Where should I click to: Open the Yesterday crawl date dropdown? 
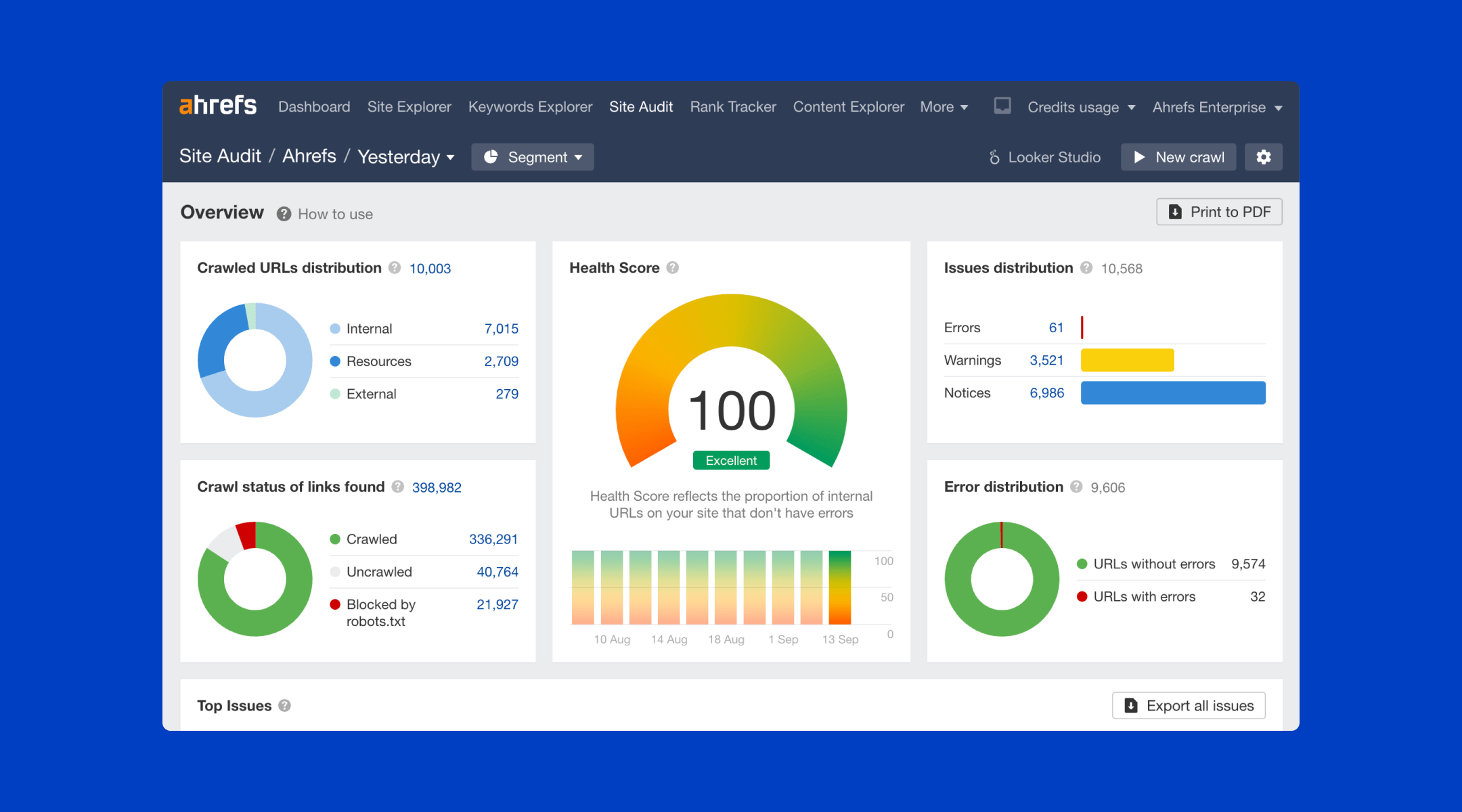coord(405,157)
